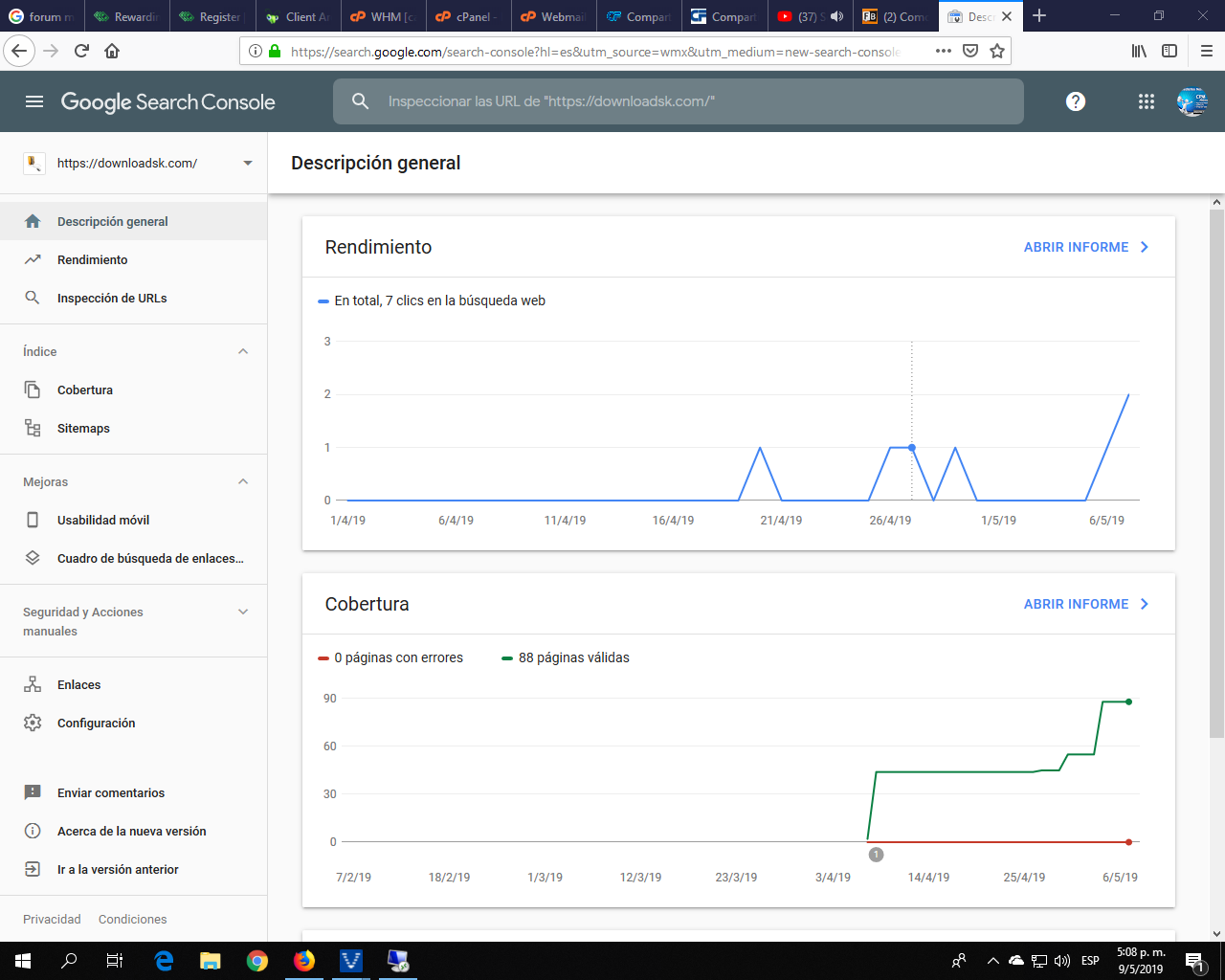Go back to previous page
Viewport: 1225px width, 980px height.
tap(20, 51)
